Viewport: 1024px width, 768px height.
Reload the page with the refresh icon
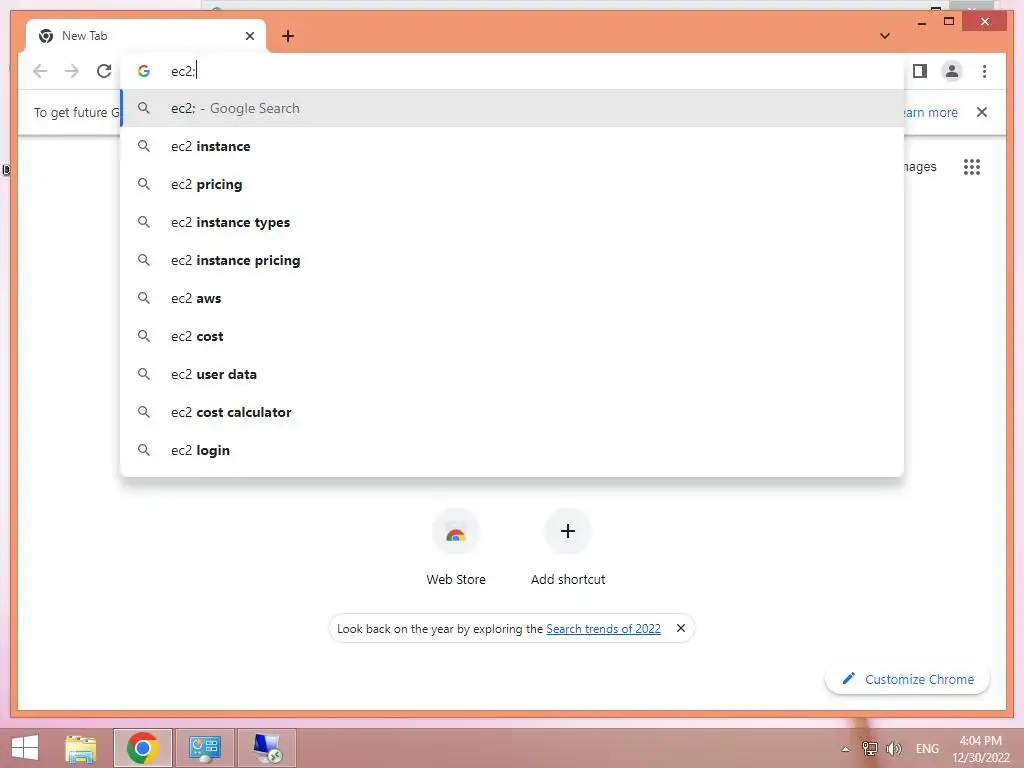(x=104, y=71)
